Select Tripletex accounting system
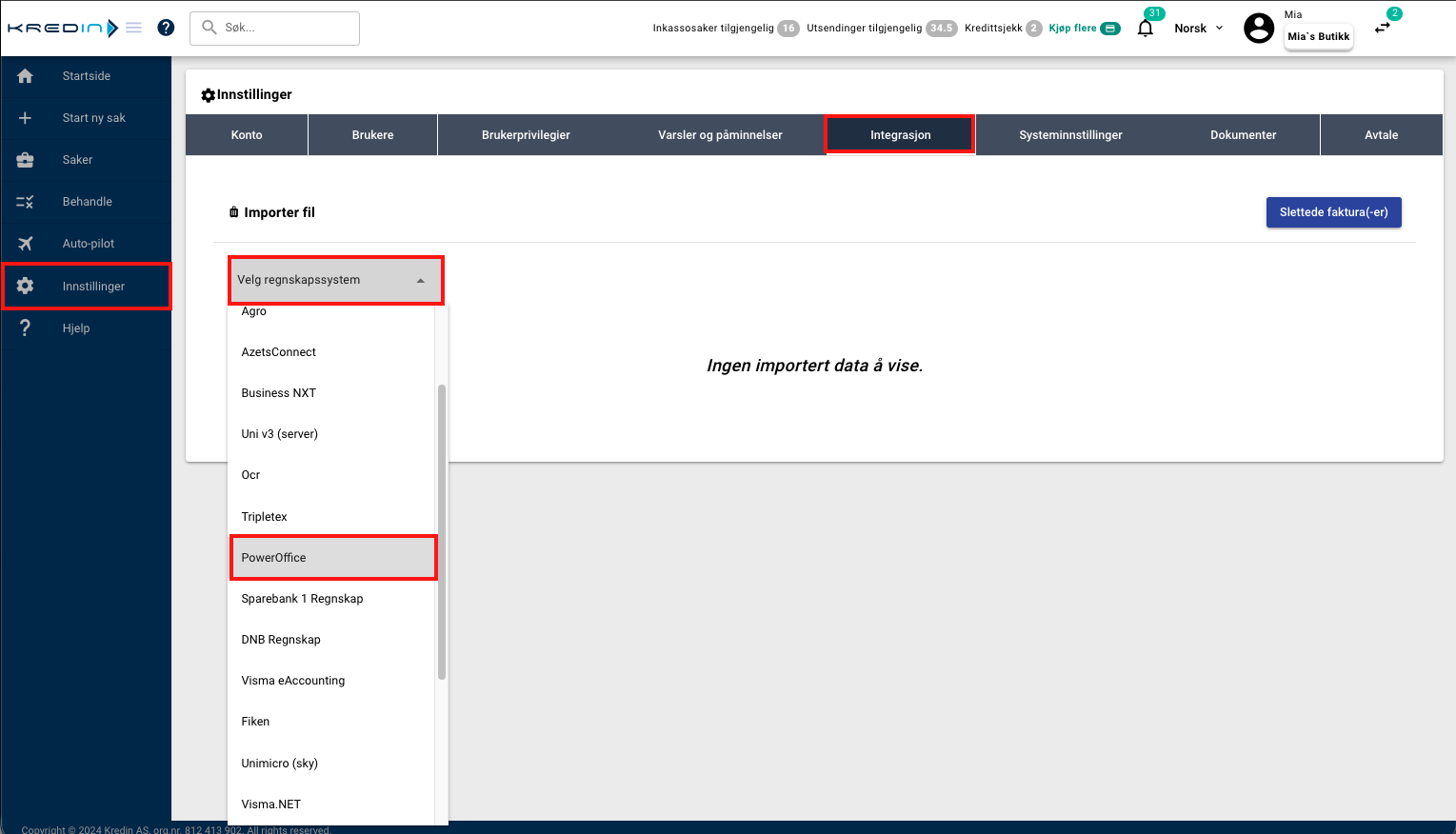This screenshot has height=834, width=1456. pyautogui.click(x=331, y=517)
